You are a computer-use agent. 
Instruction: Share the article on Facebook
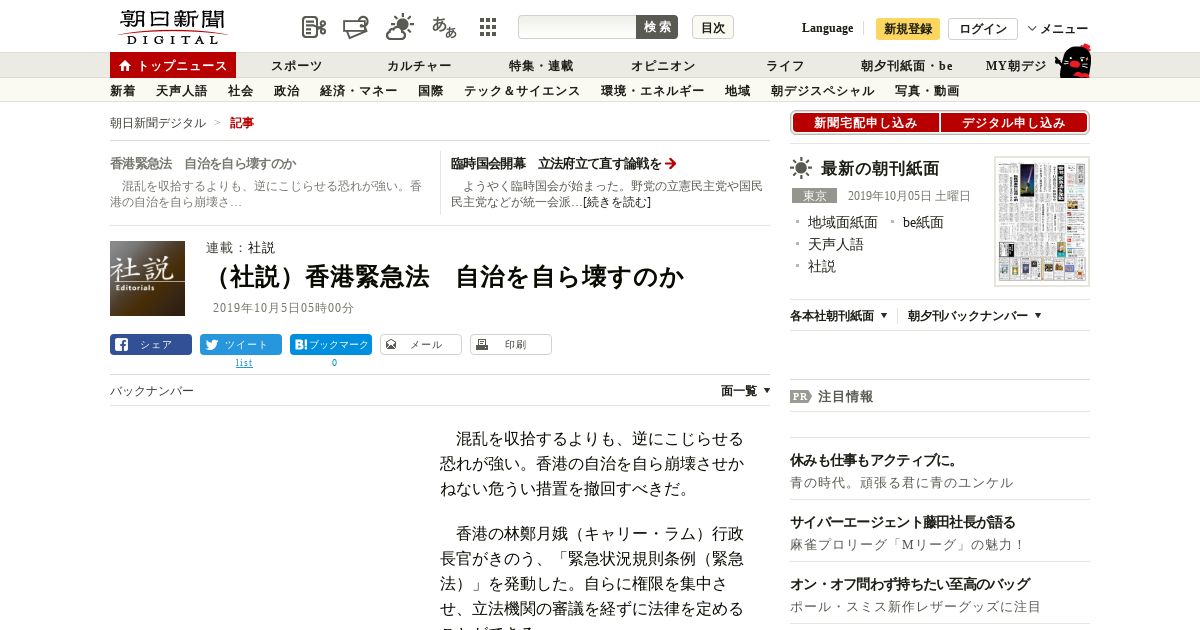[151, 345]
